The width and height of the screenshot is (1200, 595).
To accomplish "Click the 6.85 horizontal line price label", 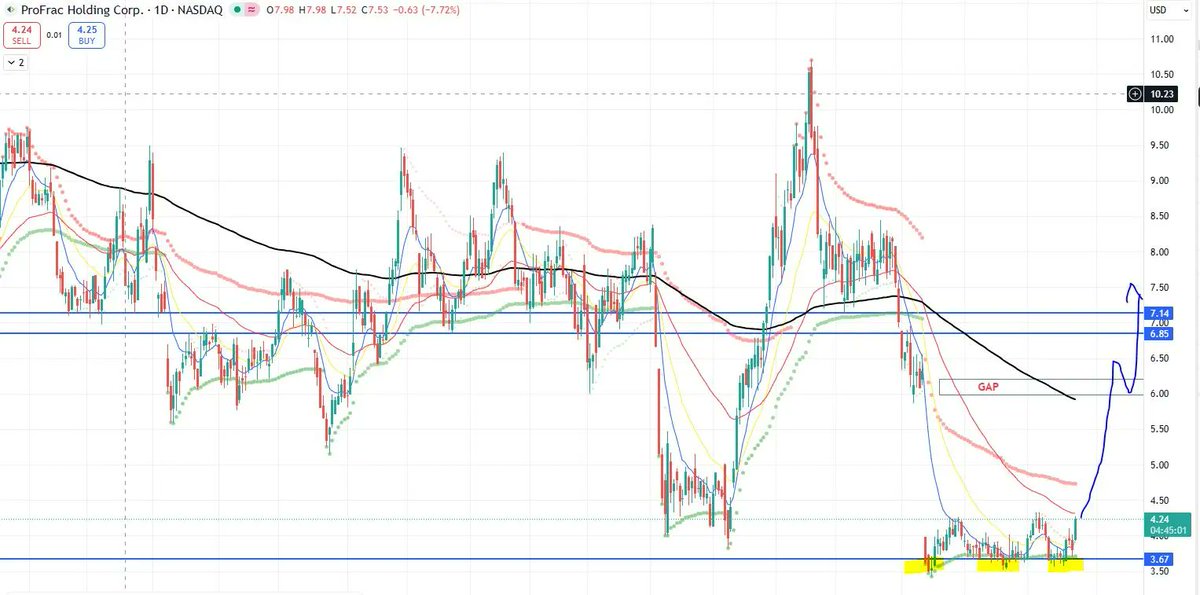I will (1157, 333).
